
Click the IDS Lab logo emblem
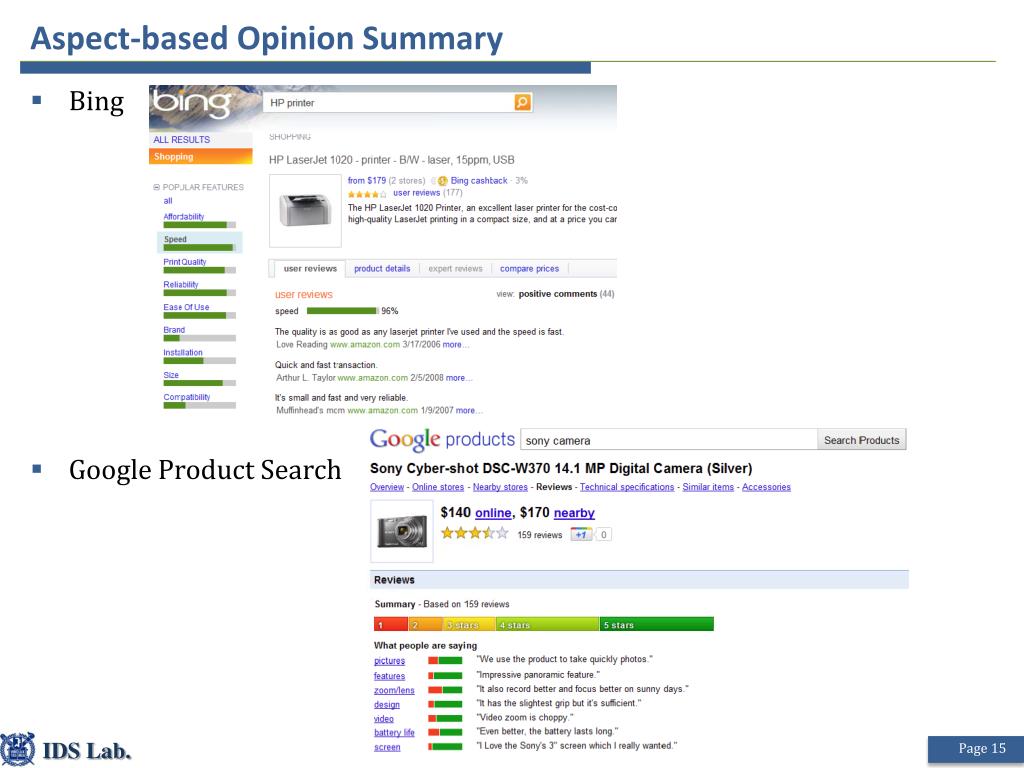pos(18,749)
